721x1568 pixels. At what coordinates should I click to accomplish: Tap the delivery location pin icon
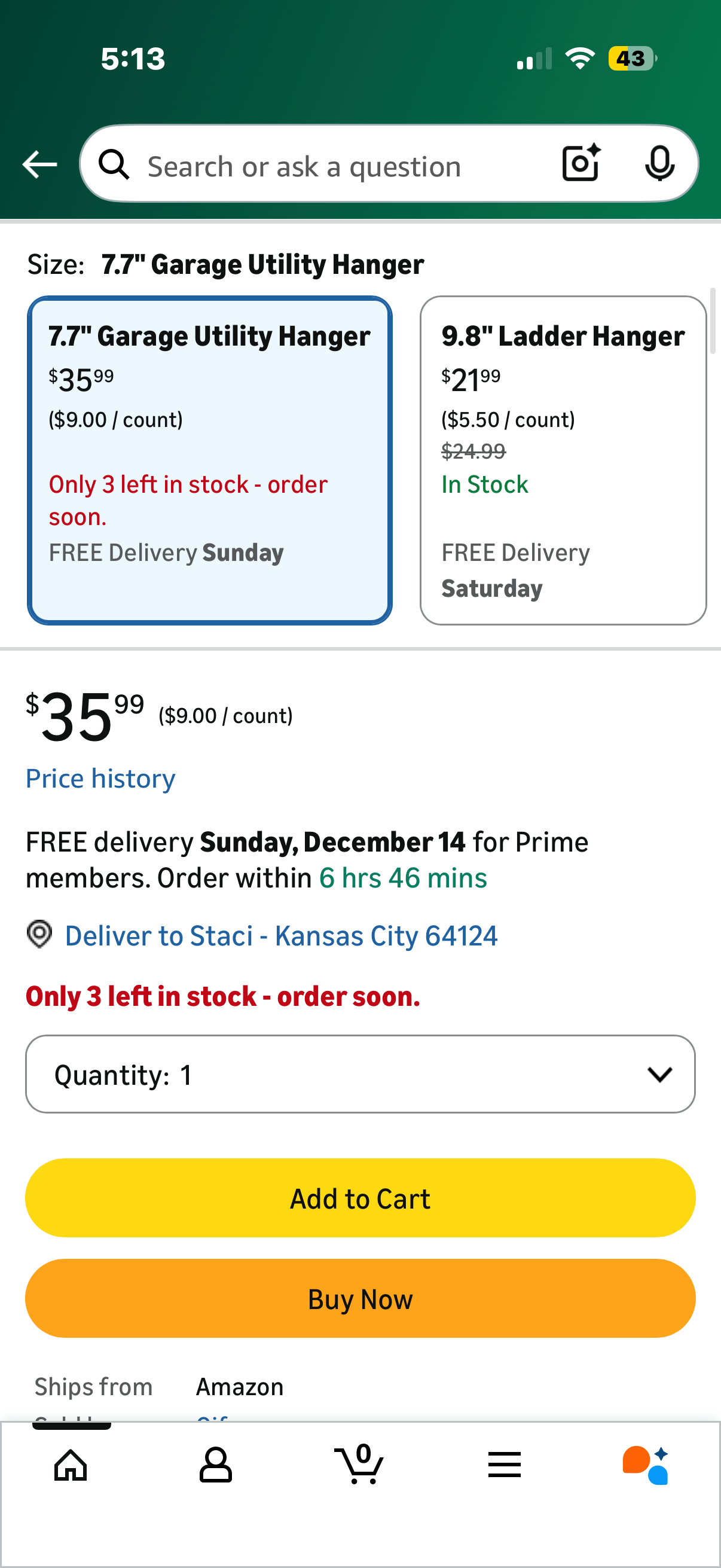click(39, 935)
